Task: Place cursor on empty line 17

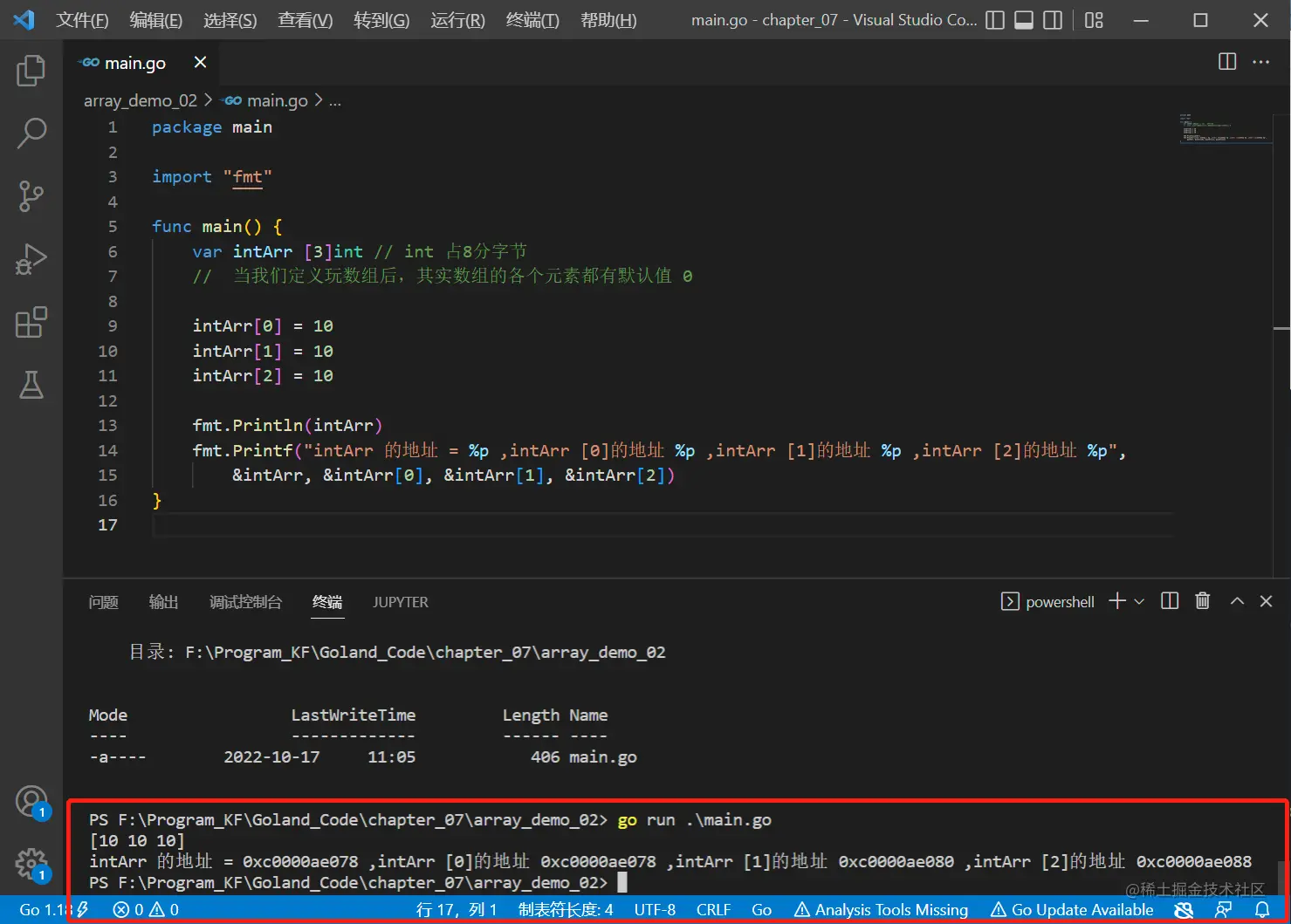Action: (663, 524)
